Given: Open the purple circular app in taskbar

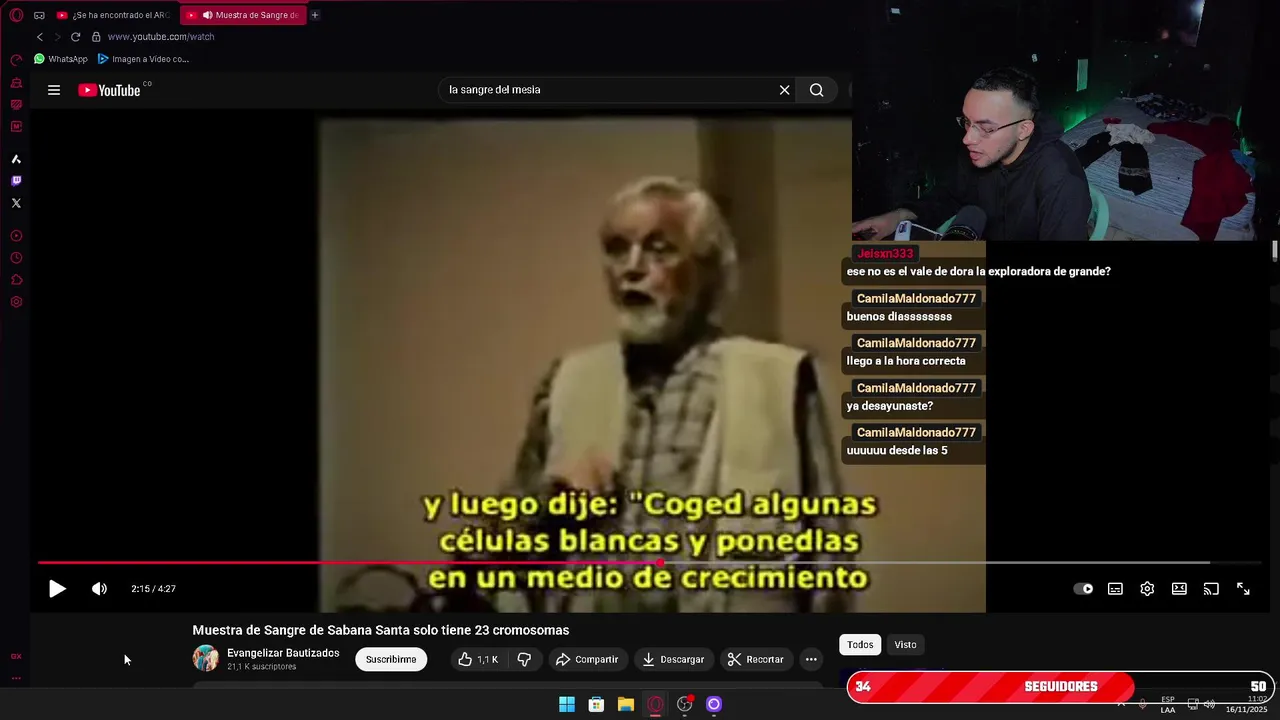Looking at the screenshot, I should click(x=714, y=704).
